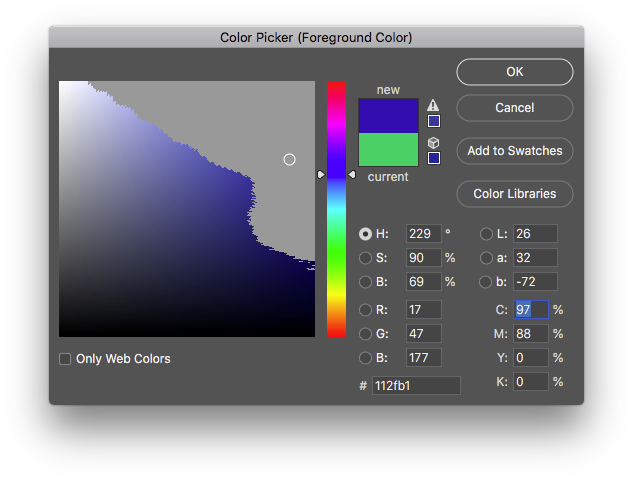Click the hex color code field

(x=416, y=385)
